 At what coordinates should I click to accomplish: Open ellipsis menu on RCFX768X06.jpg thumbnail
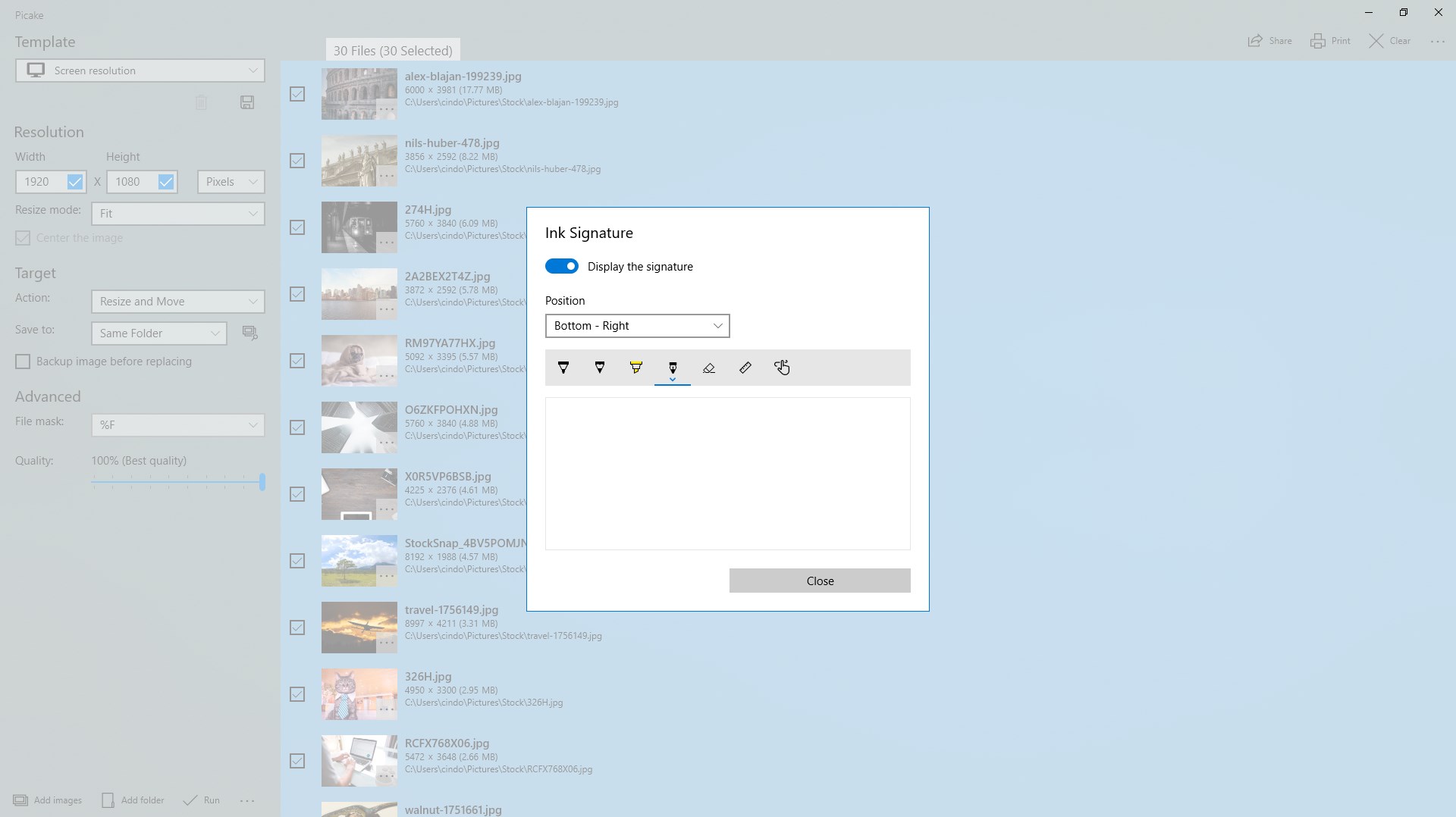click(x=387, y=777)
